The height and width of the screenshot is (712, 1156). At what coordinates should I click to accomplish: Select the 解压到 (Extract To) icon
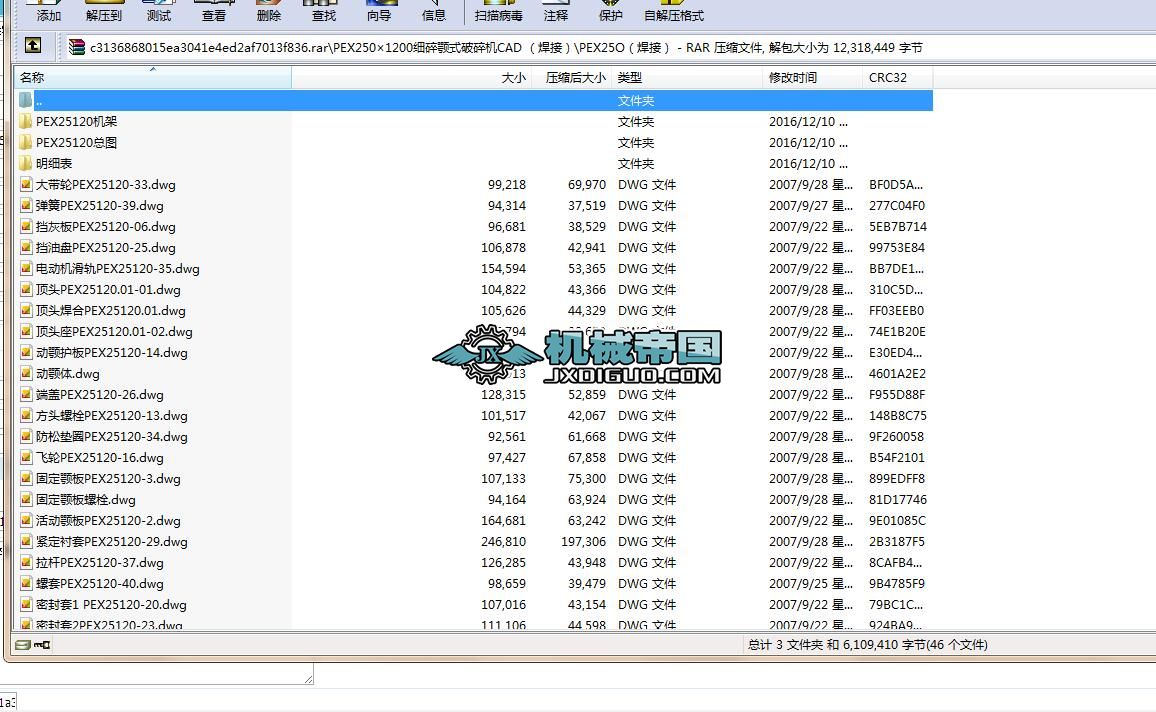pyautogui.click(x=103, y=12)
